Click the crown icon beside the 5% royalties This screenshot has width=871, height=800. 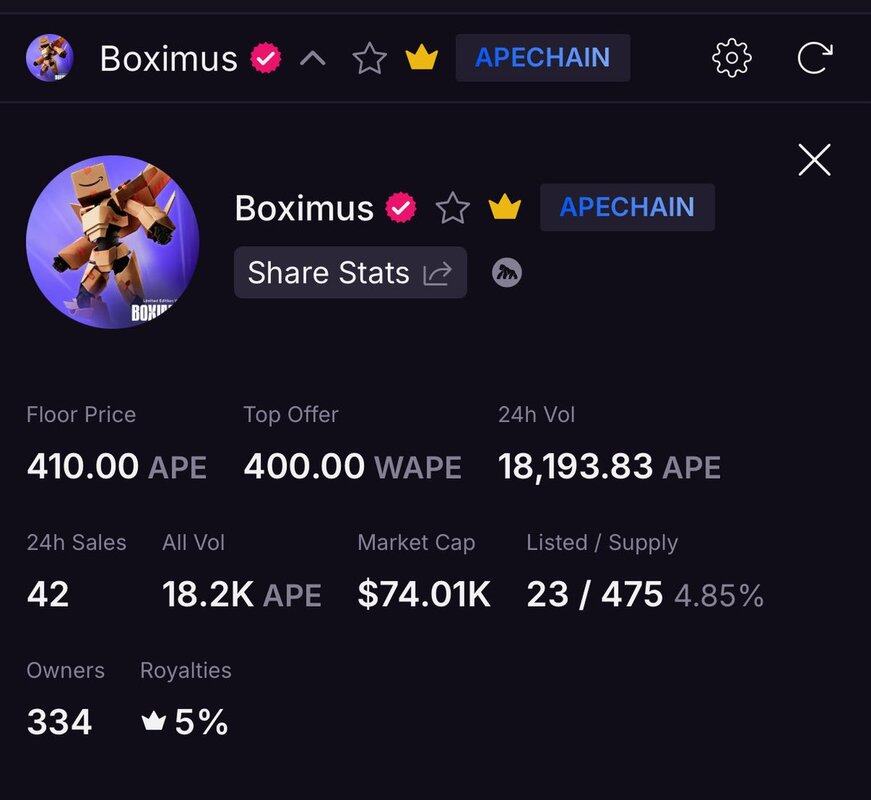pyautogui.click(x=153, y=721)
